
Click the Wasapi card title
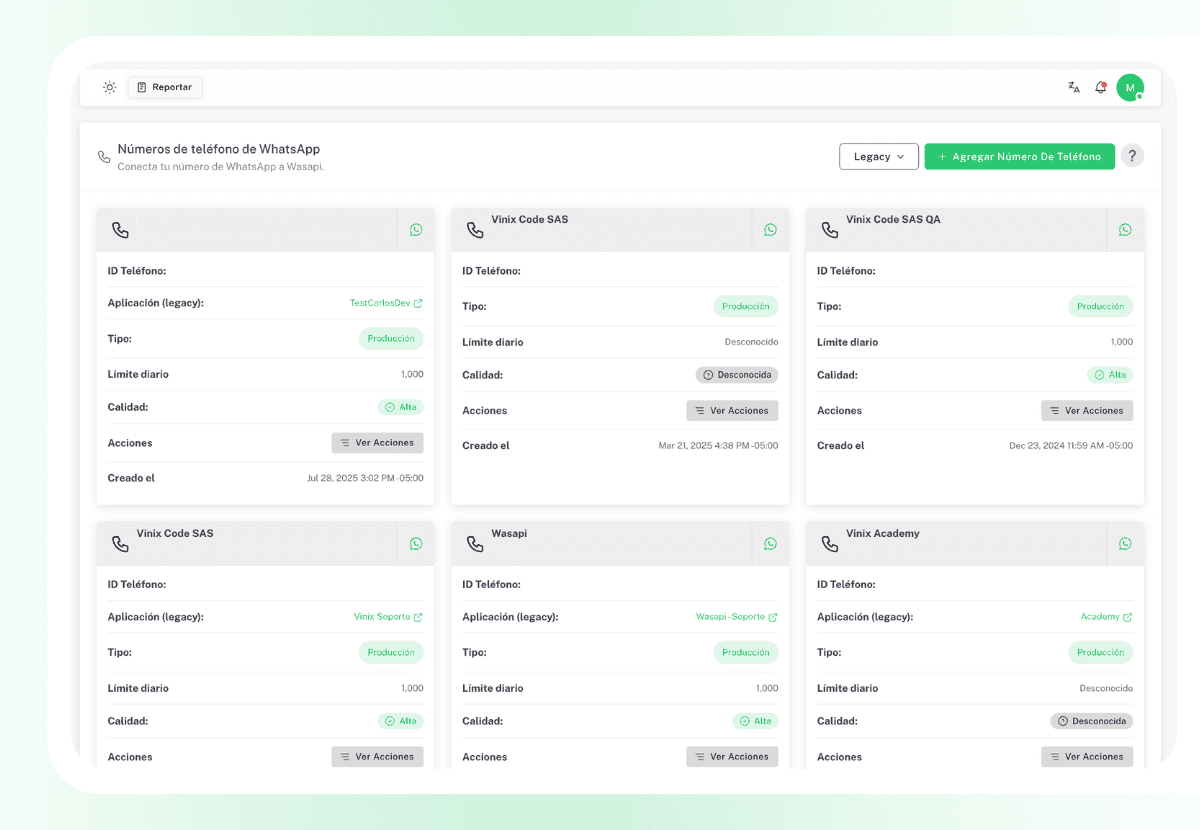(509, 533)
